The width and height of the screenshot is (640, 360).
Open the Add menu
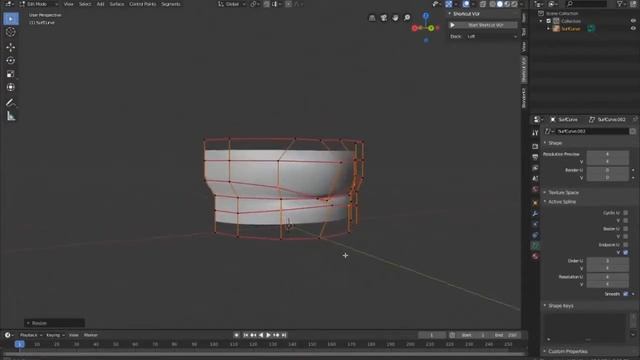[x=100, y=4]
